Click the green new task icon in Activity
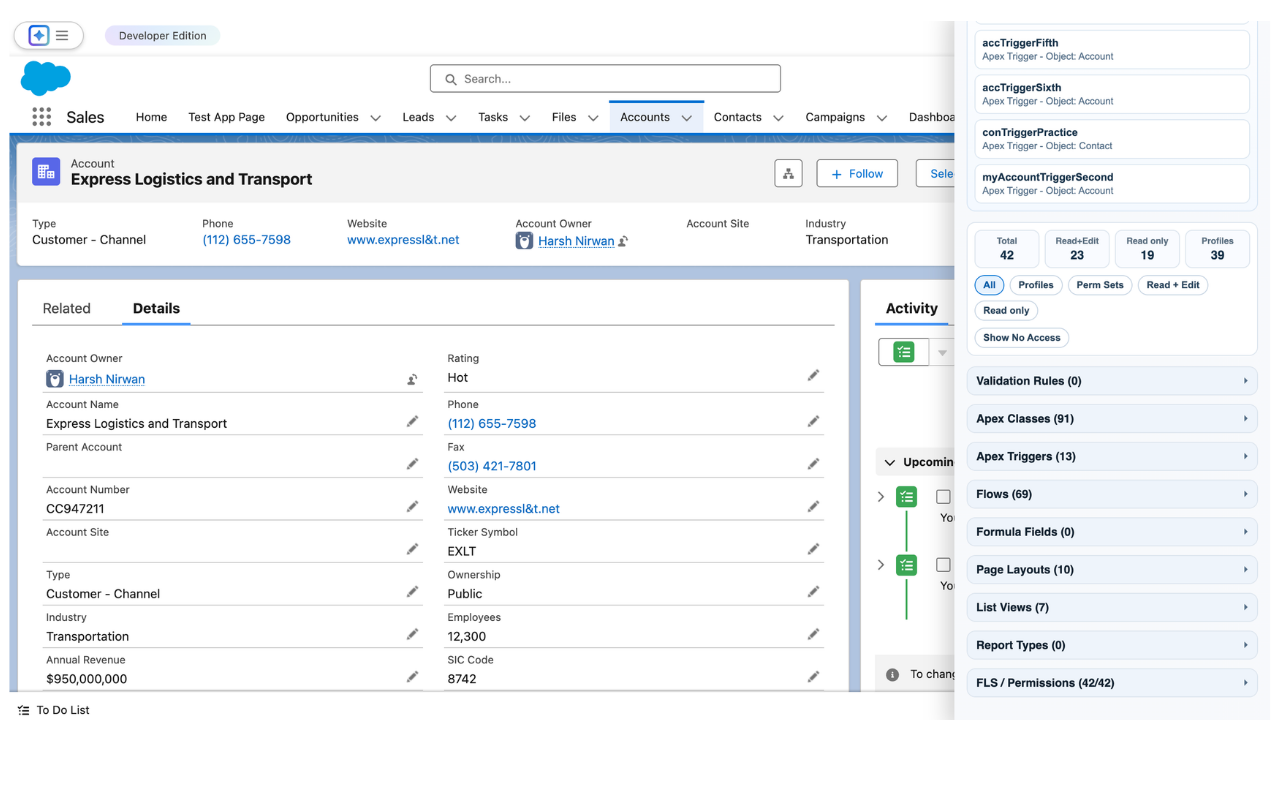 pos(904,352)
